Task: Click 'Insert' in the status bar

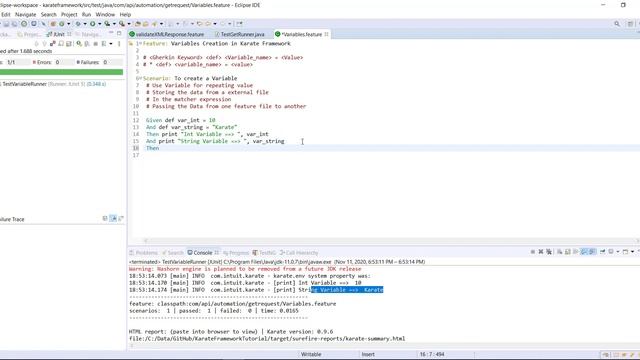Action: (368, 354)
